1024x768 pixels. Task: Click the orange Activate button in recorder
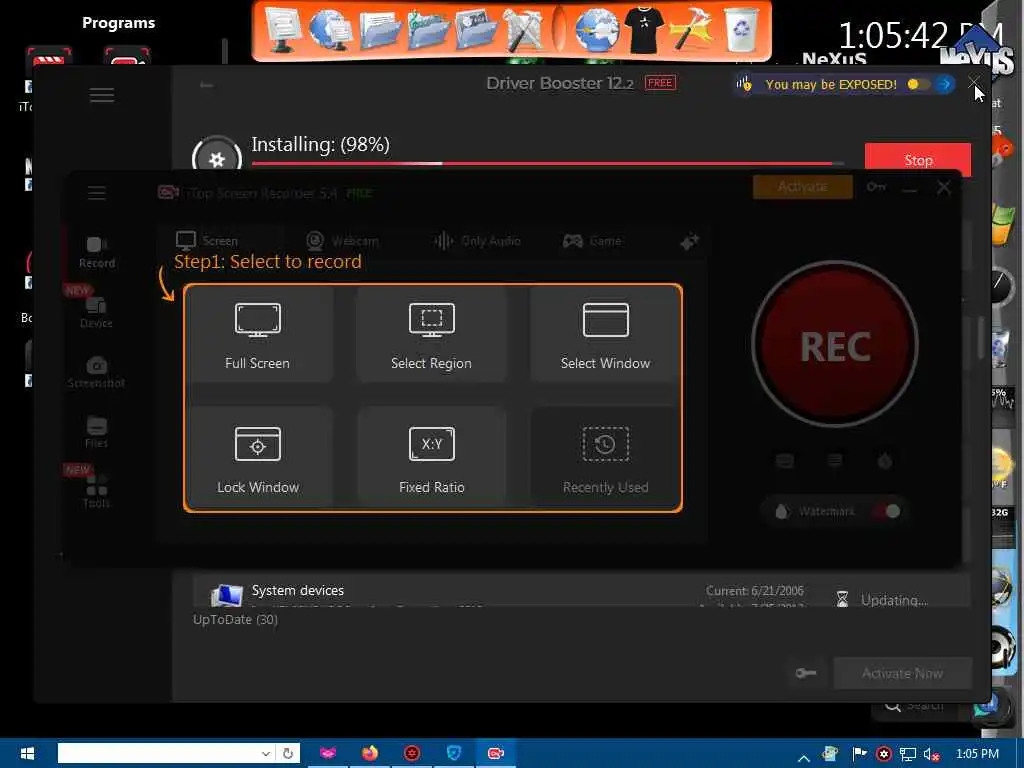pos(803,187)
